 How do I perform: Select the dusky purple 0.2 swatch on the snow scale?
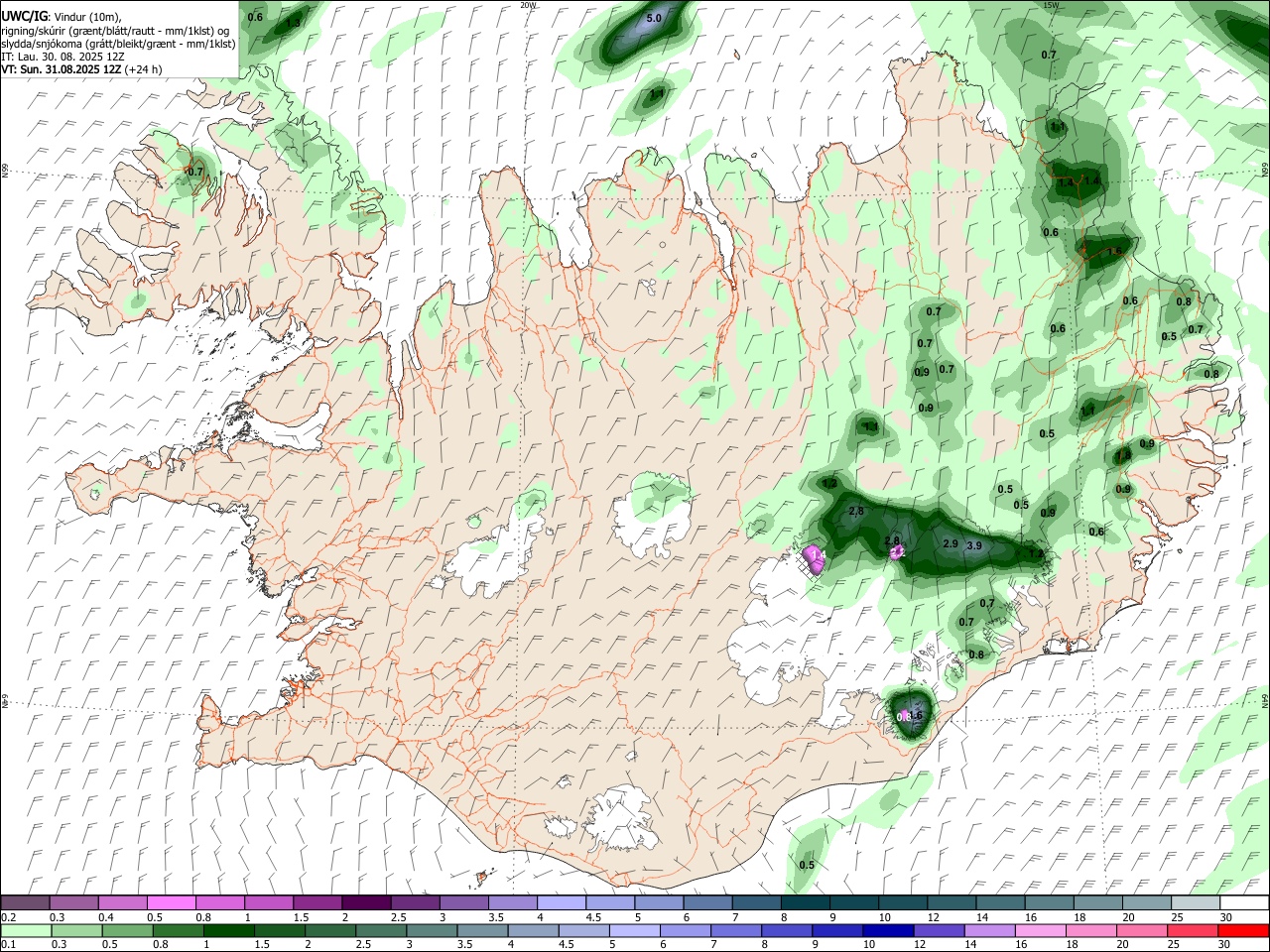click(x=25, y=902)
